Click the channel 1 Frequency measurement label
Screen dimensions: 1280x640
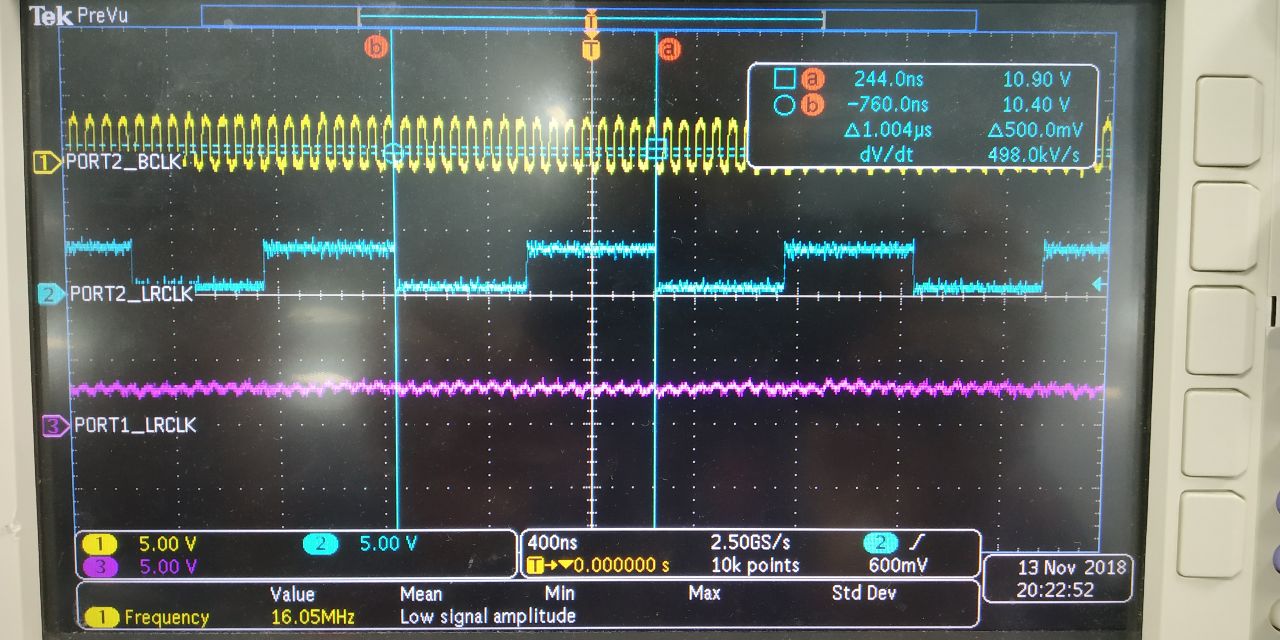tap(148, 617)
